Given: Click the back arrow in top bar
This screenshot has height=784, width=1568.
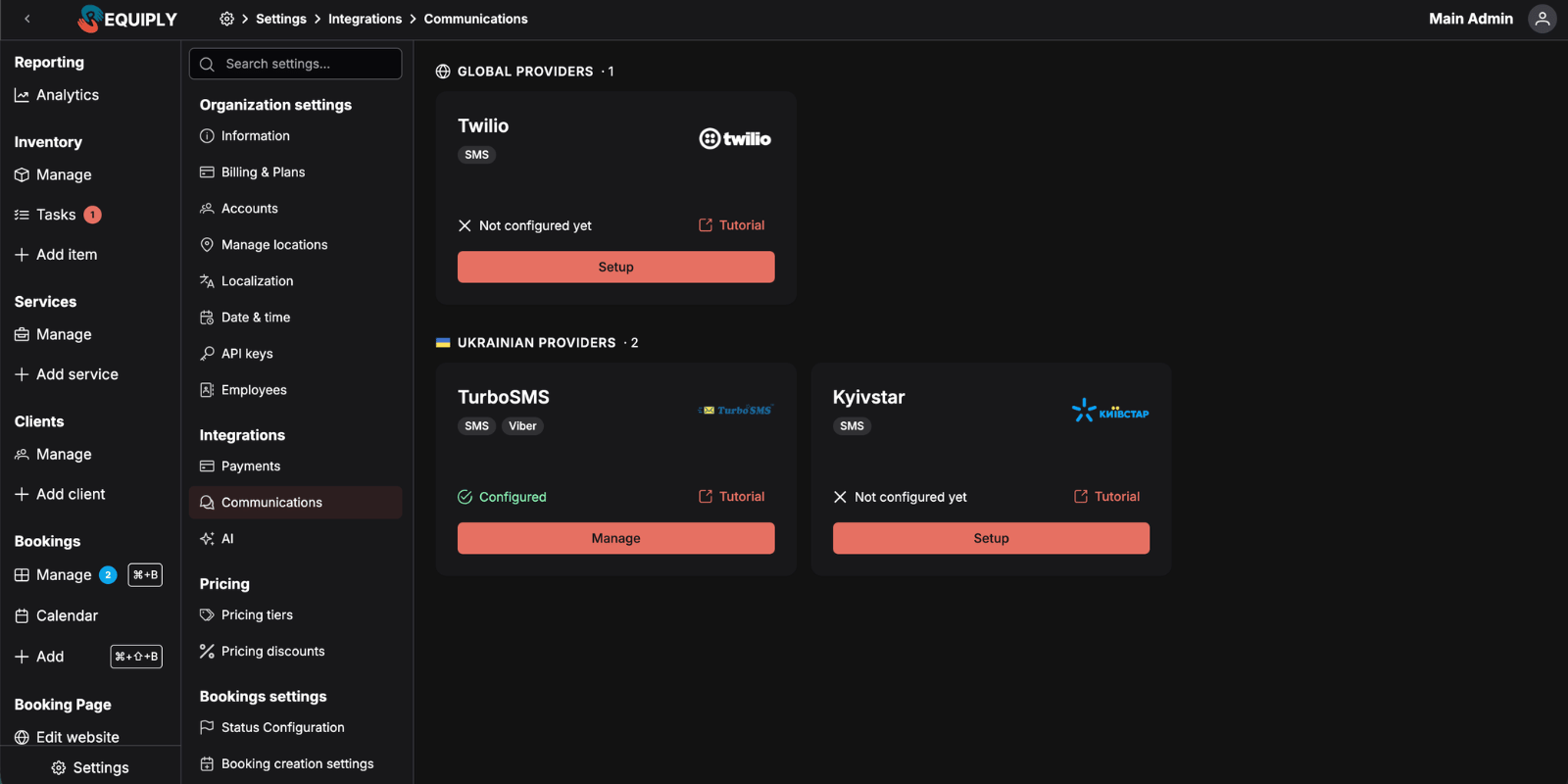Looking at the screenshot, I should tap(27, 19).
